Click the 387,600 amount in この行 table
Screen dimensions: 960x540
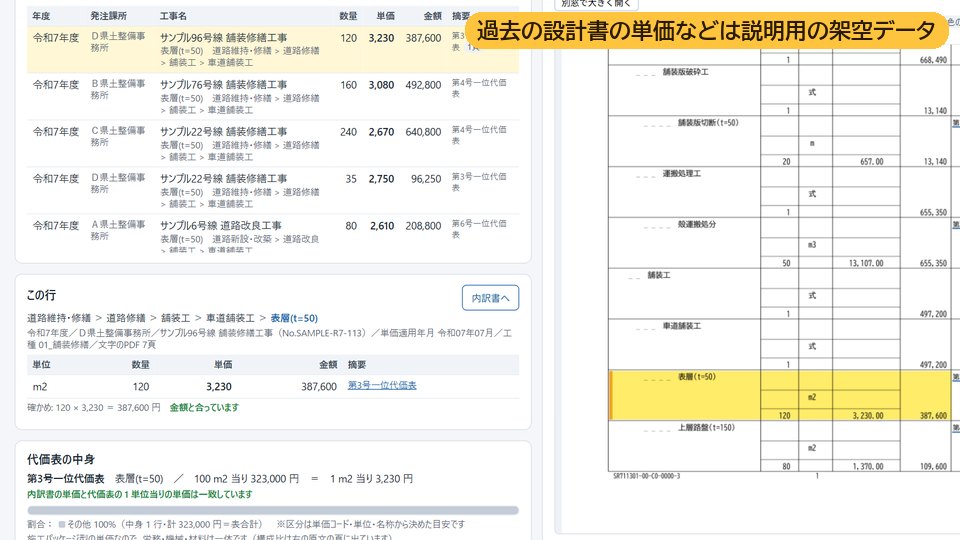click(x=319, y=387)
